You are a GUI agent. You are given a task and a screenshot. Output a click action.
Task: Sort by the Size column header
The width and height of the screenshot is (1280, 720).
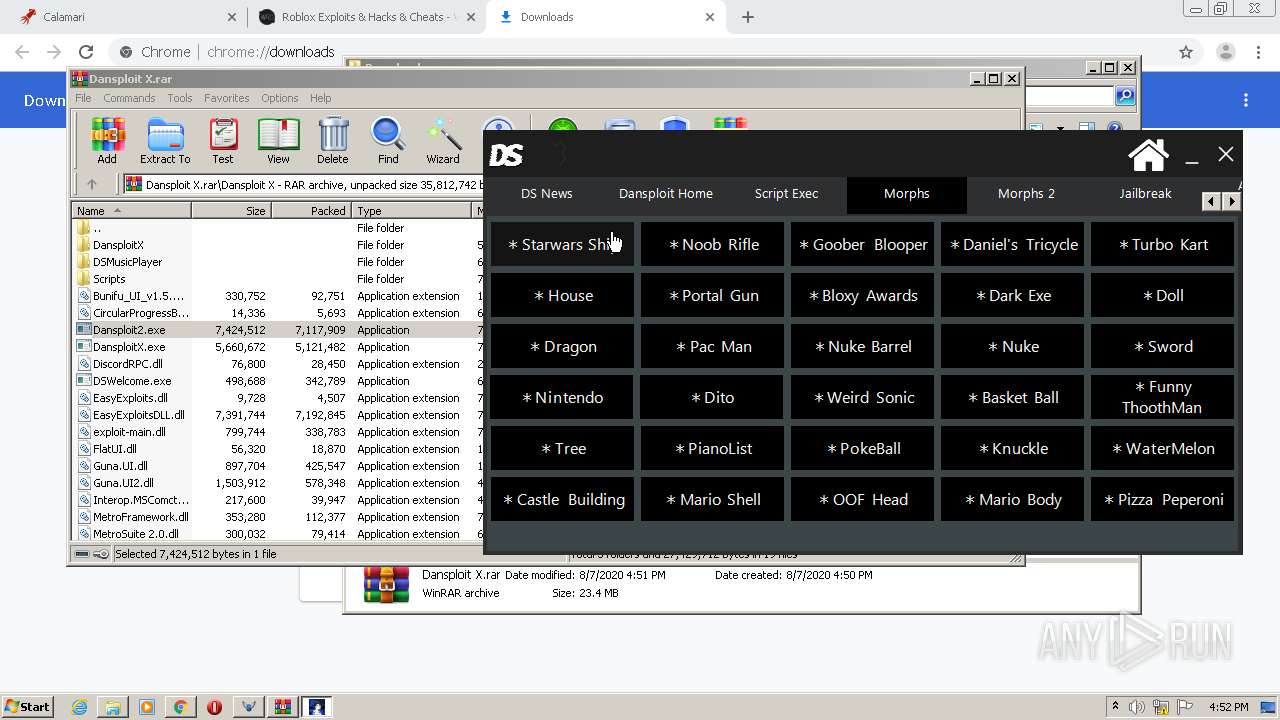[231, 211]
